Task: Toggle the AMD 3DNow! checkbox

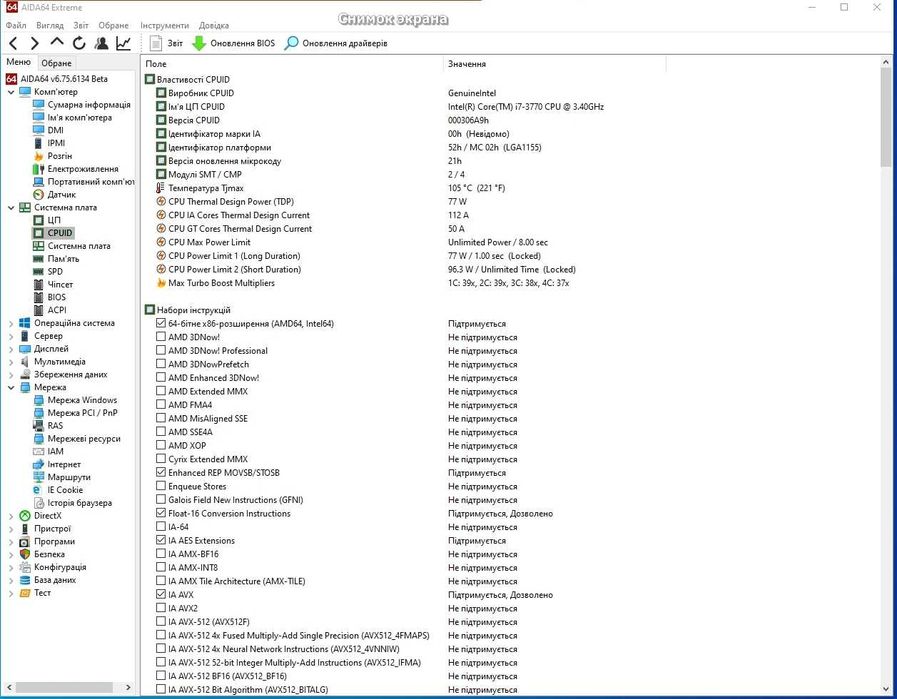Action: tap(161, 337)
